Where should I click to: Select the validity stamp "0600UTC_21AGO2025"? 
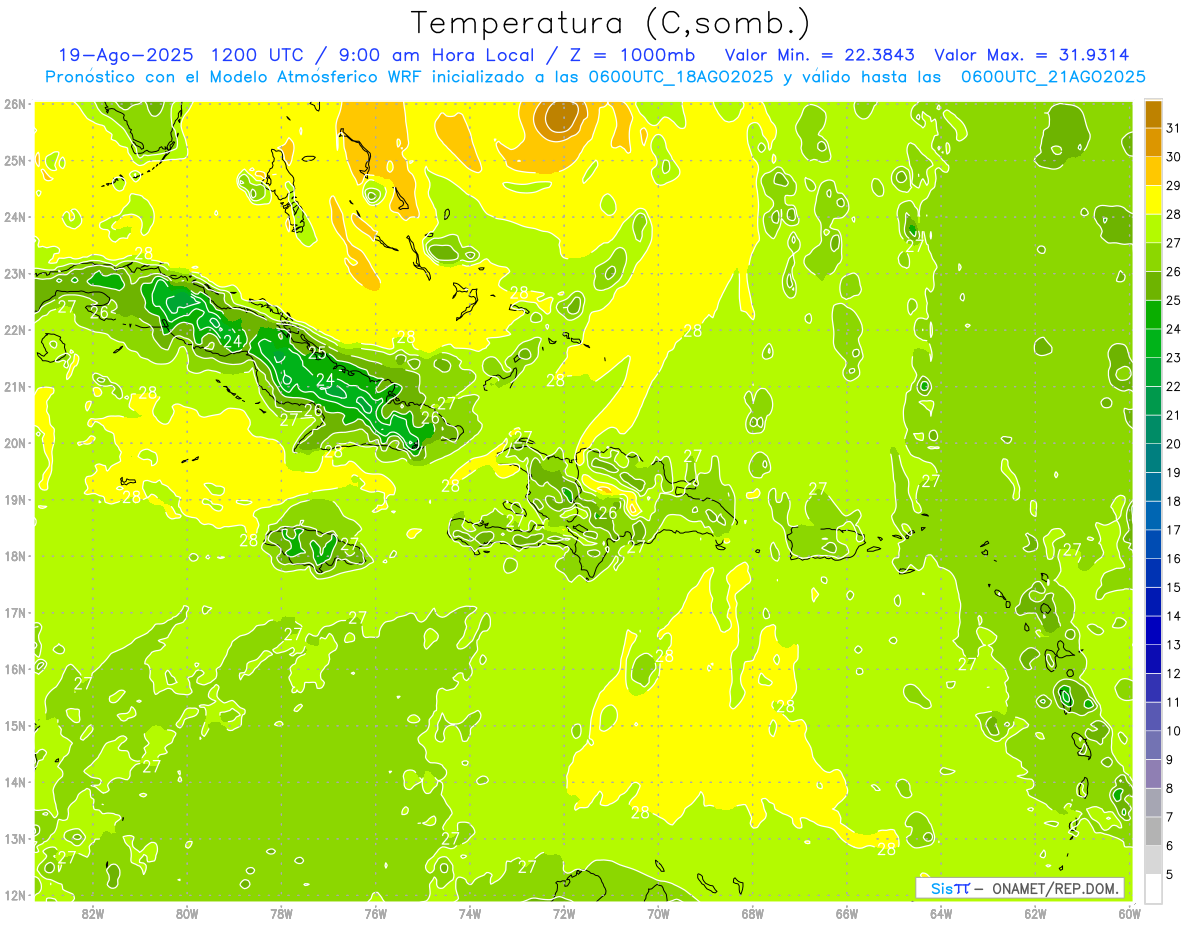1053,77
